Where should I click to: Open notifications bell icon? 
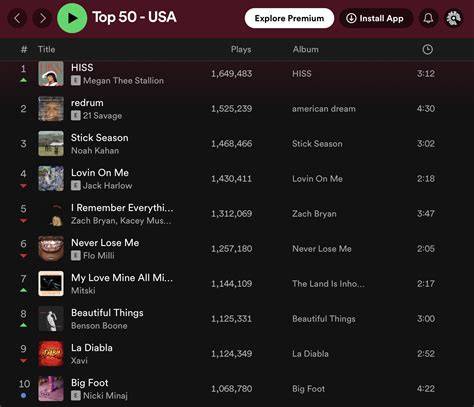(x=428, y=18)
